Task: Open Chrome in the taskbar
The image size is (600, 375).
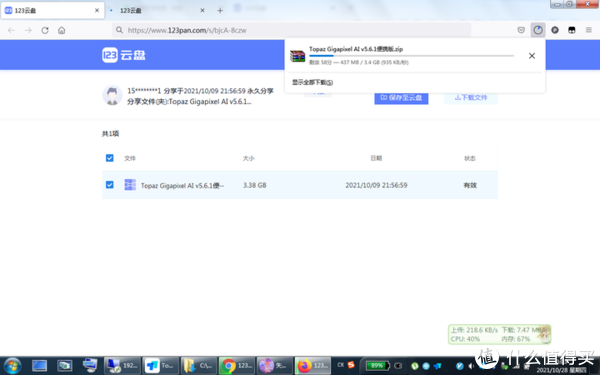Action: pos(236,366)
